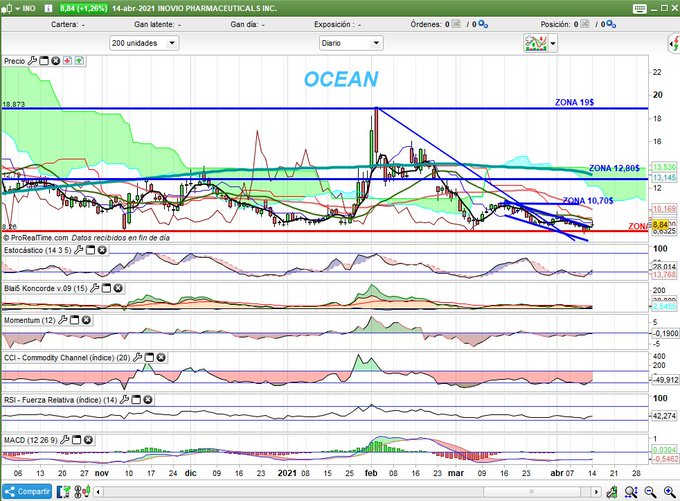Viewport: 680px width, 501px height.
Task: Open Órdenes settings gears icon
Action: (483, 24)
